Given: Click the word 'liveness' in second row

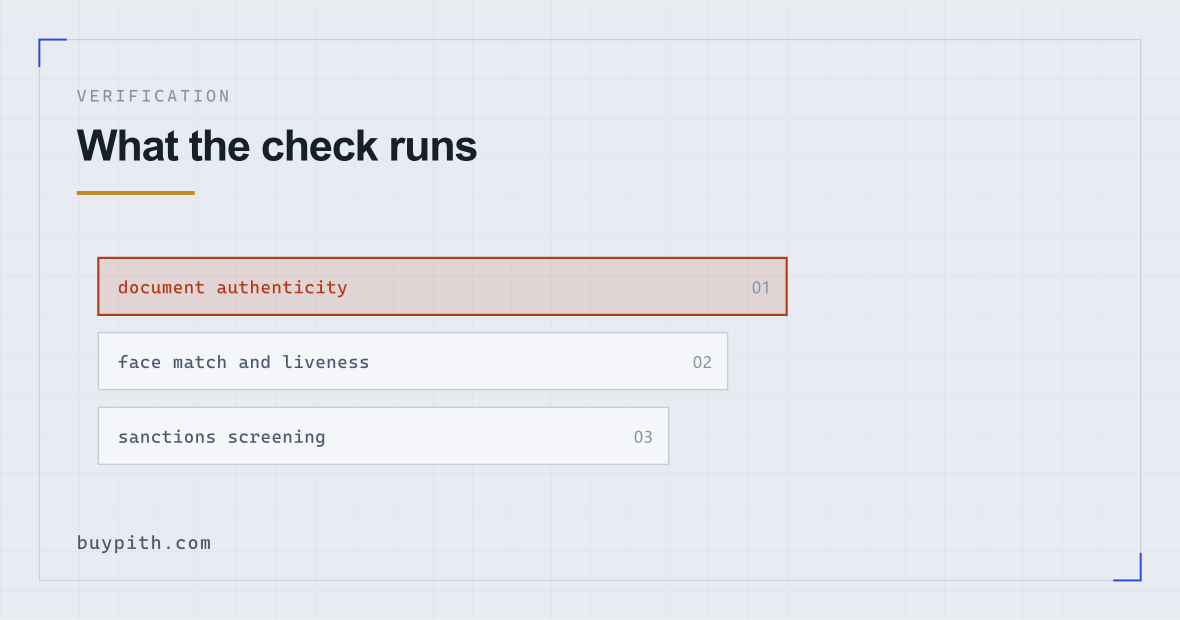Looking at the screenshot, I should pyautogui.click(x=326, y=362).
